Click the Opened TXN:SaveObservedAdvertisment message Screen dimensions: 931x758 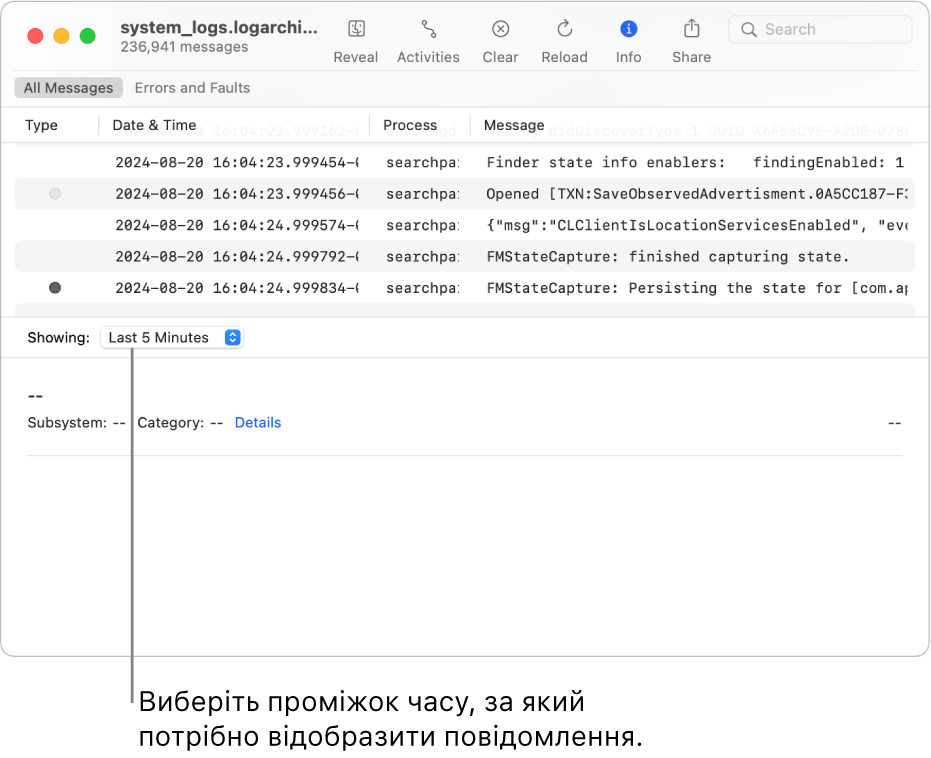(696, 194)
